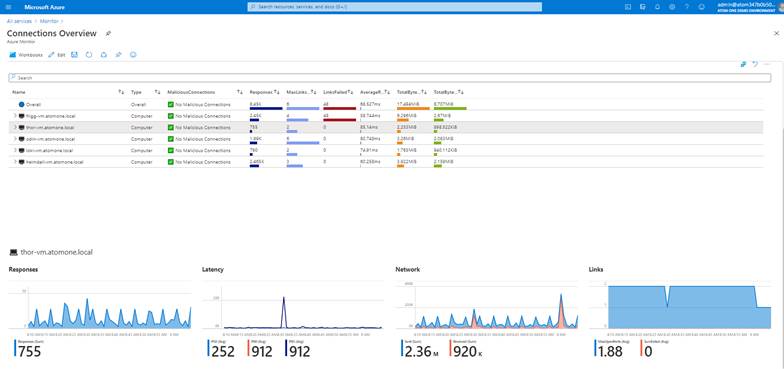
Task: Open the help question mark icon
Action: click(x=686, y=7)
